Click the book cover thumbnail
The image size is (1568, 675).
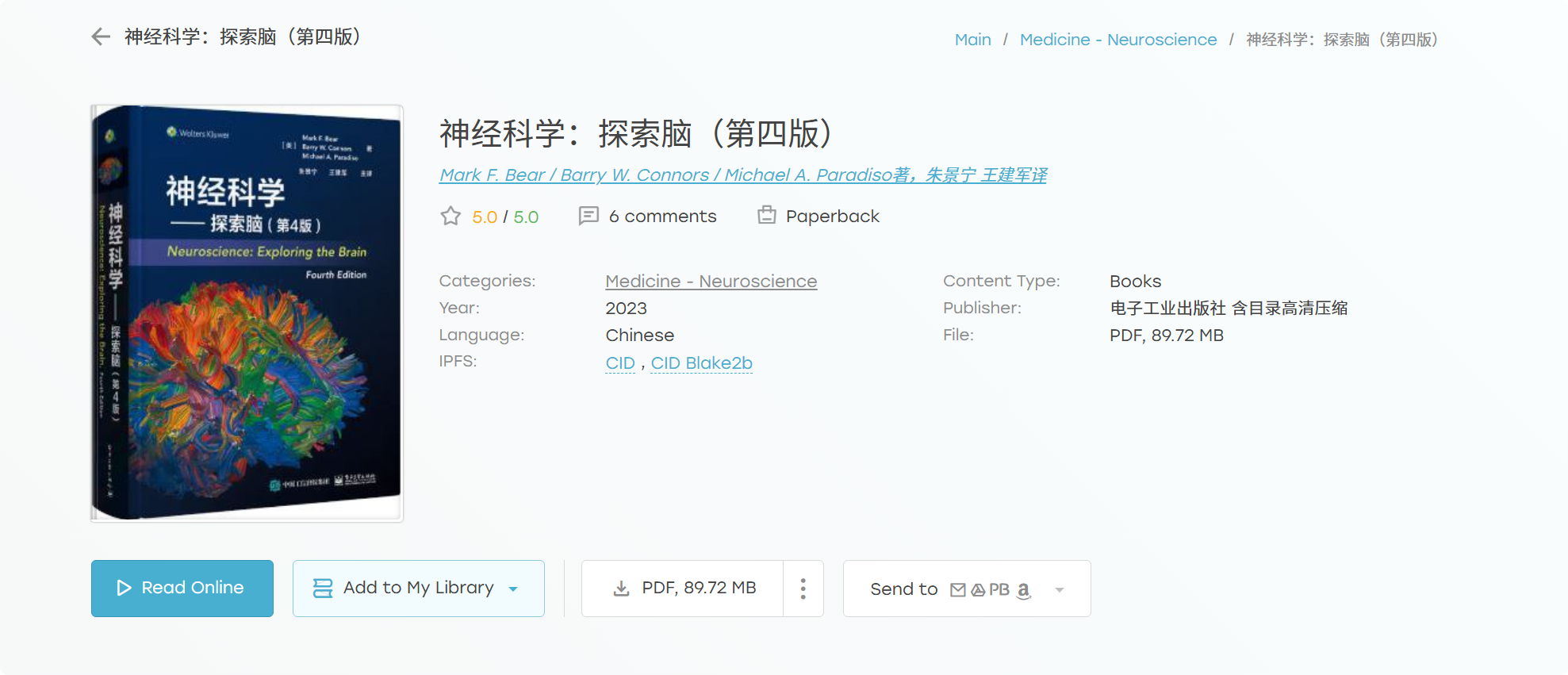pos(247,313)
